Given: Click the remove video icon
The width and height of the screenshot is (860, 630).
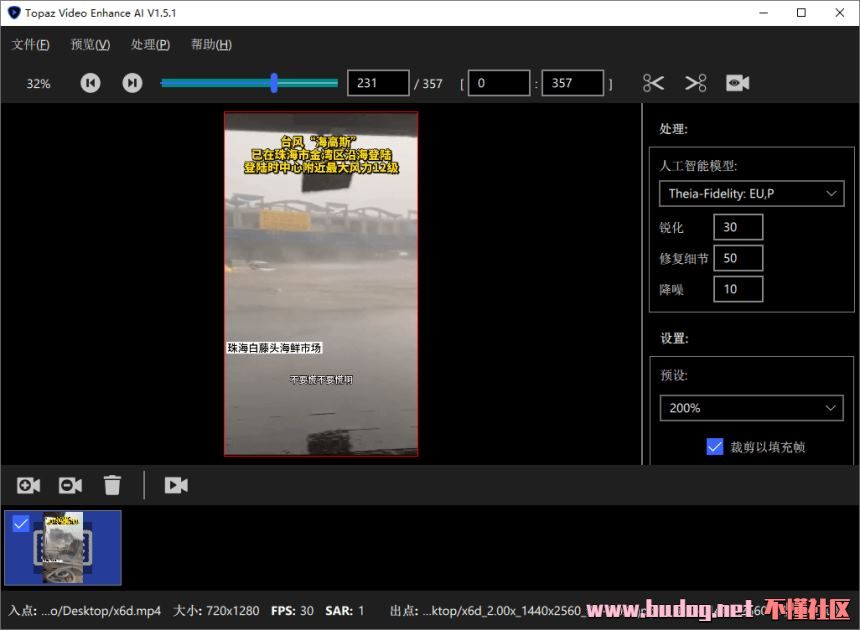Looking at the screenshot, I should coord(70,485).
